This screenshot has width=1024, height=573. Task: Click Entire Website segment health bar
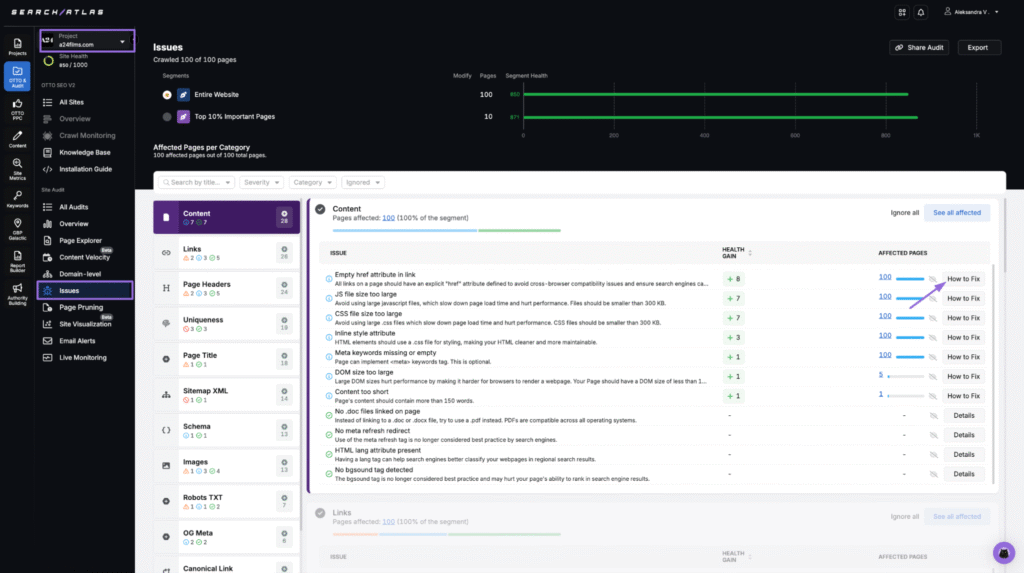click(x=715, y=95)
